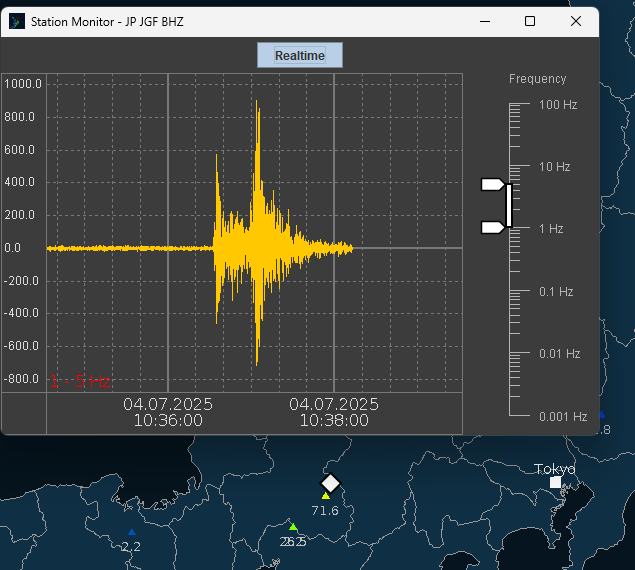Close the Station Monitor window
Image resolution: width=635 pixels, height=570 pixels.
[x=575, y=21]
